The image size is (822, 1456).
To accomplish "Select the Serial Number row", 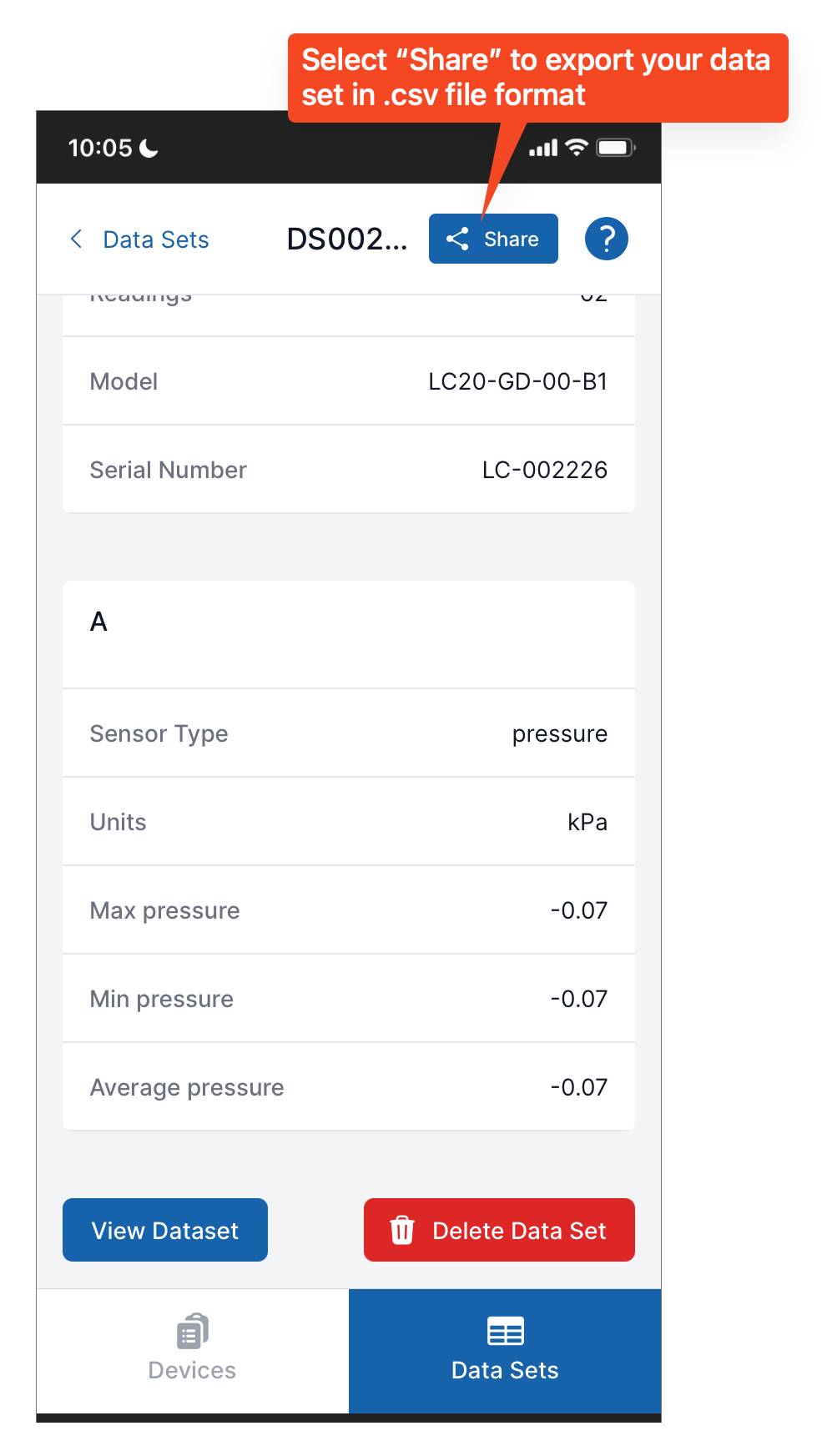I will pyautogui.click(x=349, y=470).
